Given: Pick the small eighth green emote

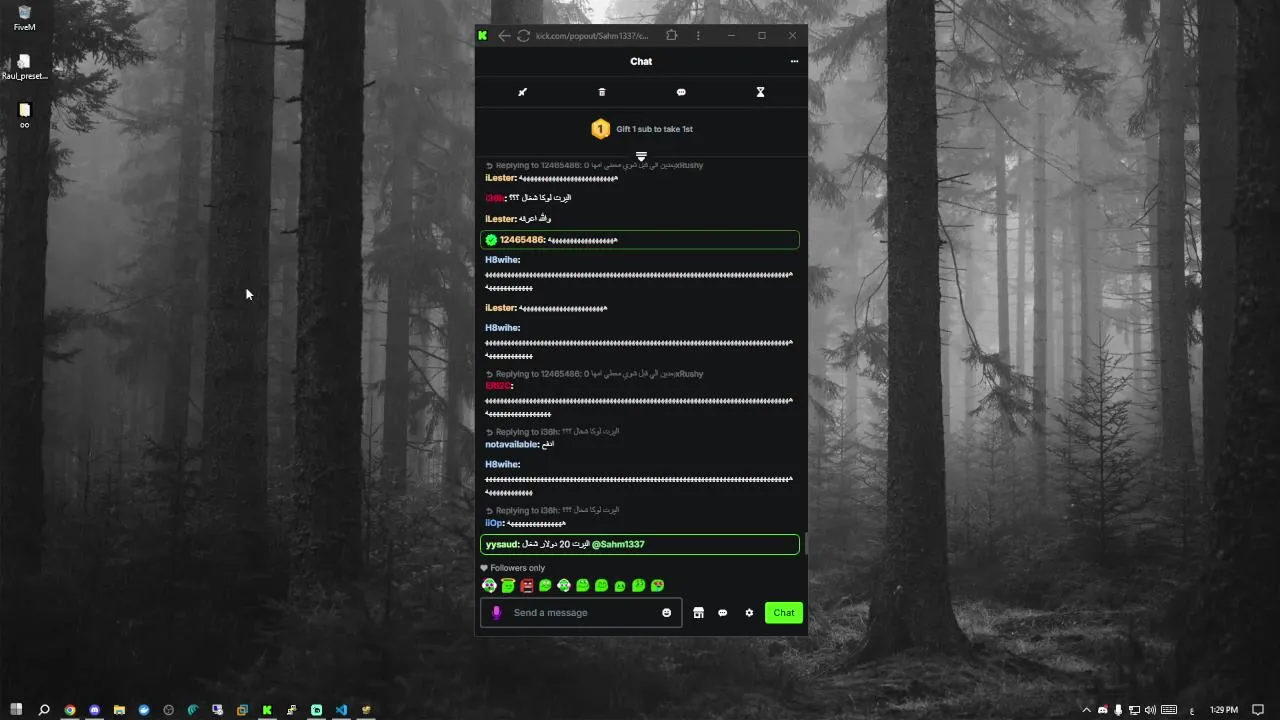Looking at the screenshot, I should [620, 587].
